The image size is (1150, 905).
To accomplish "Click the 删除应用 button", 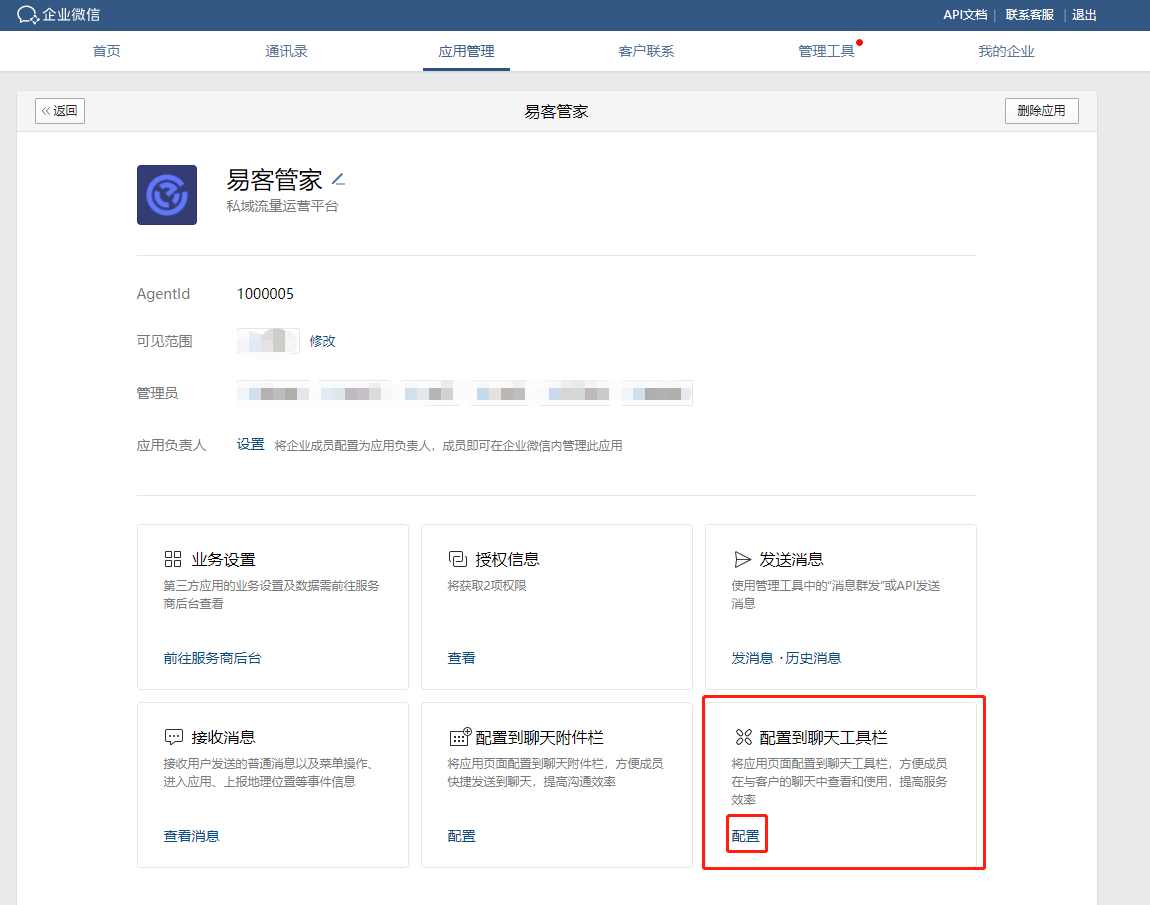I will pyautogui.click(x=1041, y=111).
